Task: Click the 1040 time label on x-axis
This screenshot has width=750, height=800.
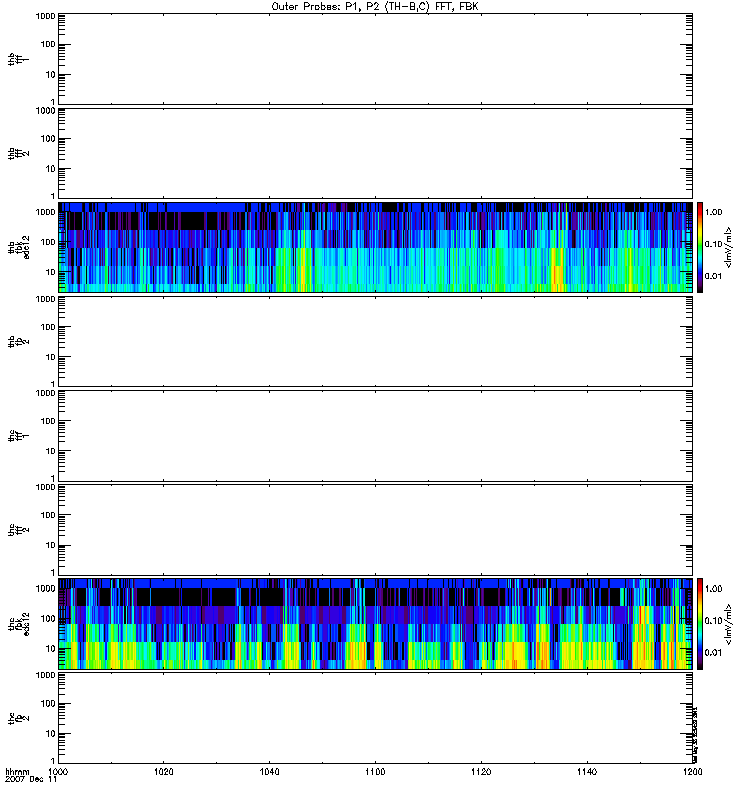Action: point(270,772)
